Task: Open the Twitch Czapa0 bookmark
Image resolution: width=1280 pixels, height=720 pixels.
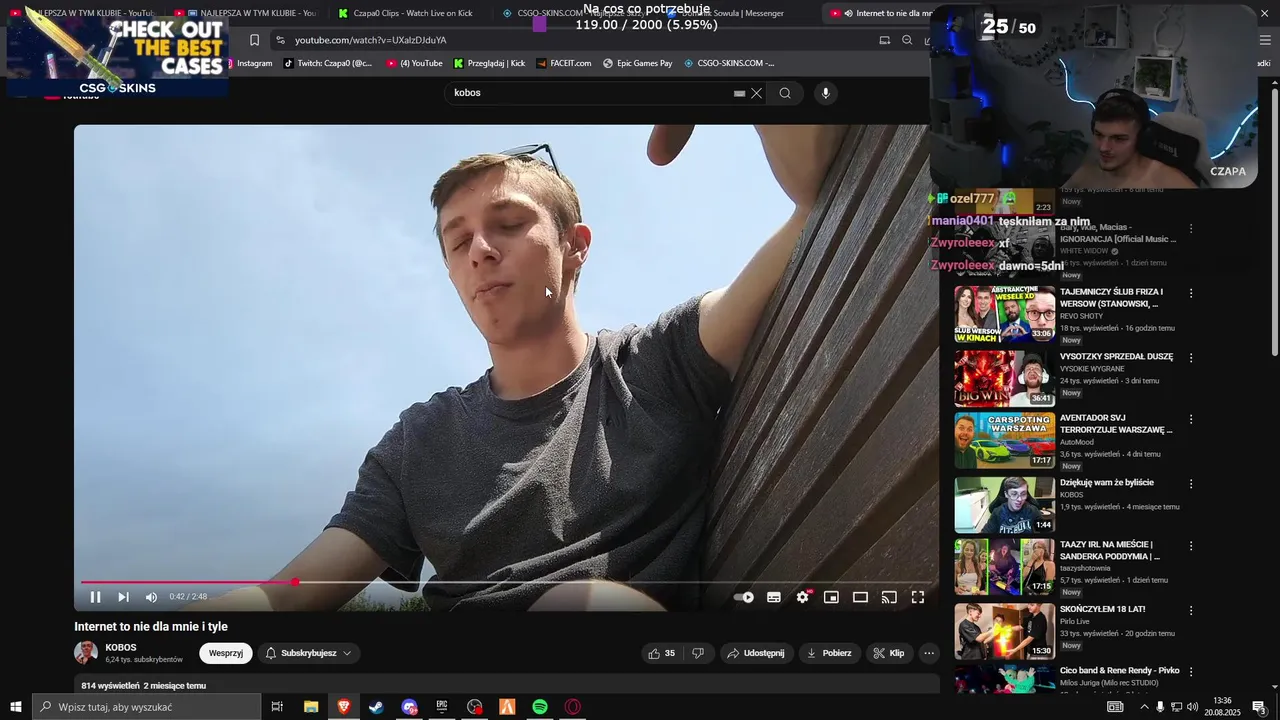Action: coord(328,63)
